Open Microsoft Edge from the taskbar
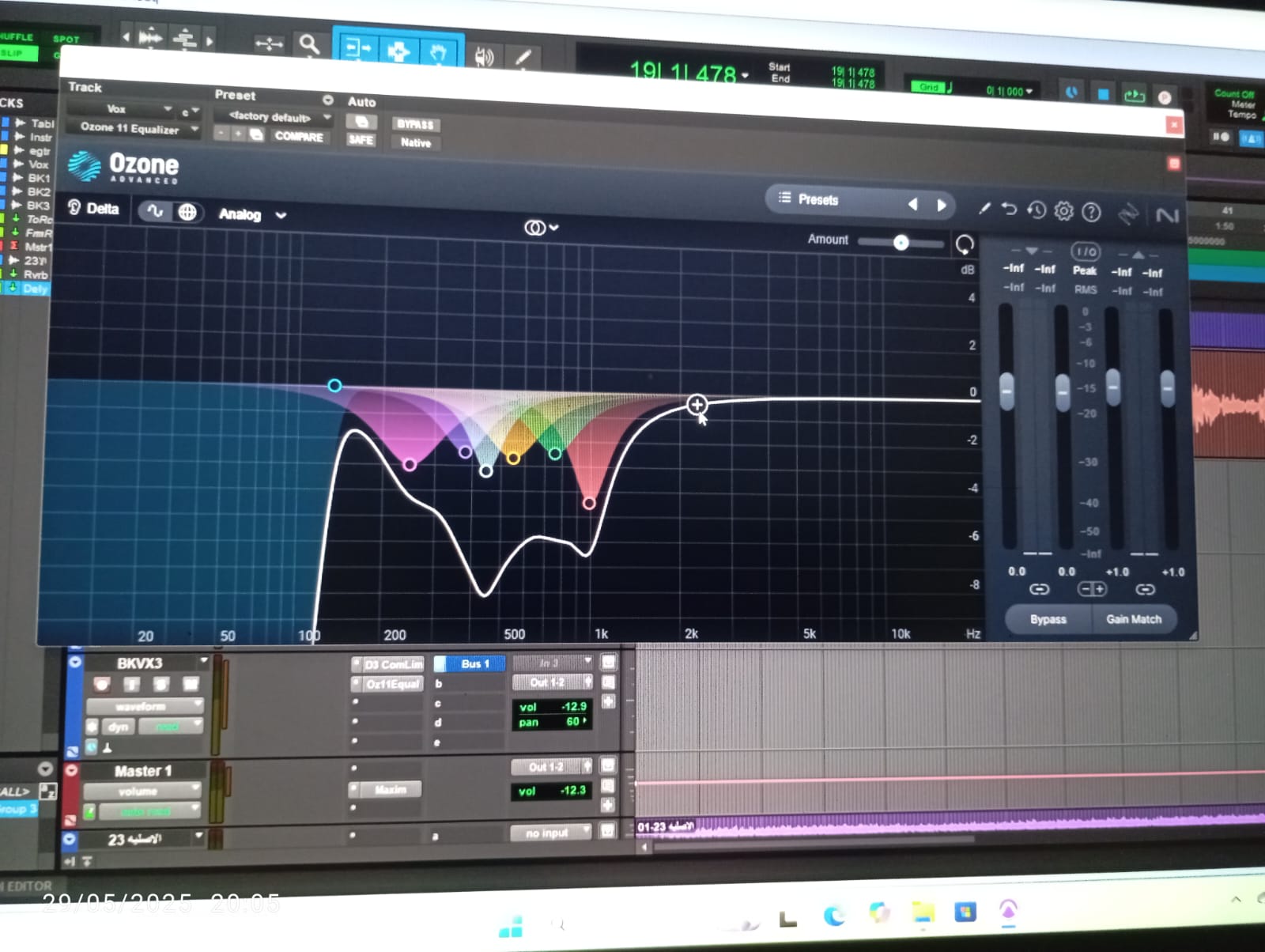Image resolution: width=1265 pixels, height=952 pixels. coord(833,916)
